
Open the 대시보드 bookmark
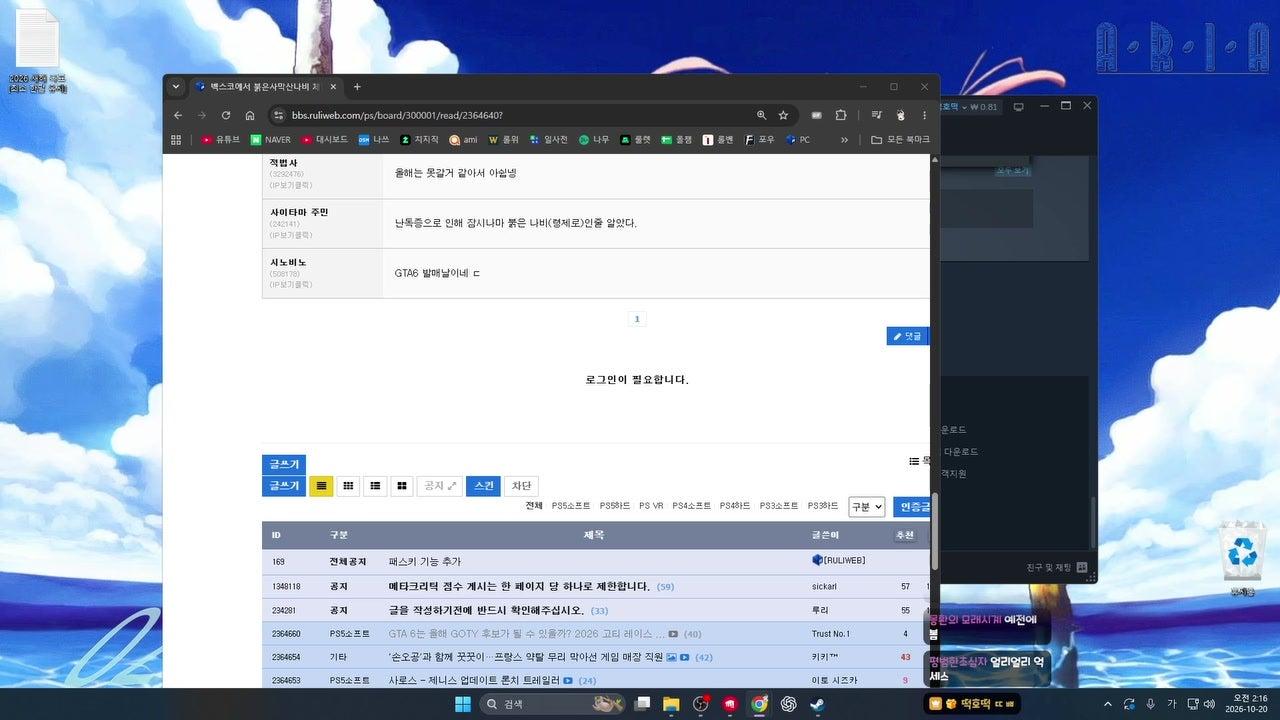click(x=325, y=140)
